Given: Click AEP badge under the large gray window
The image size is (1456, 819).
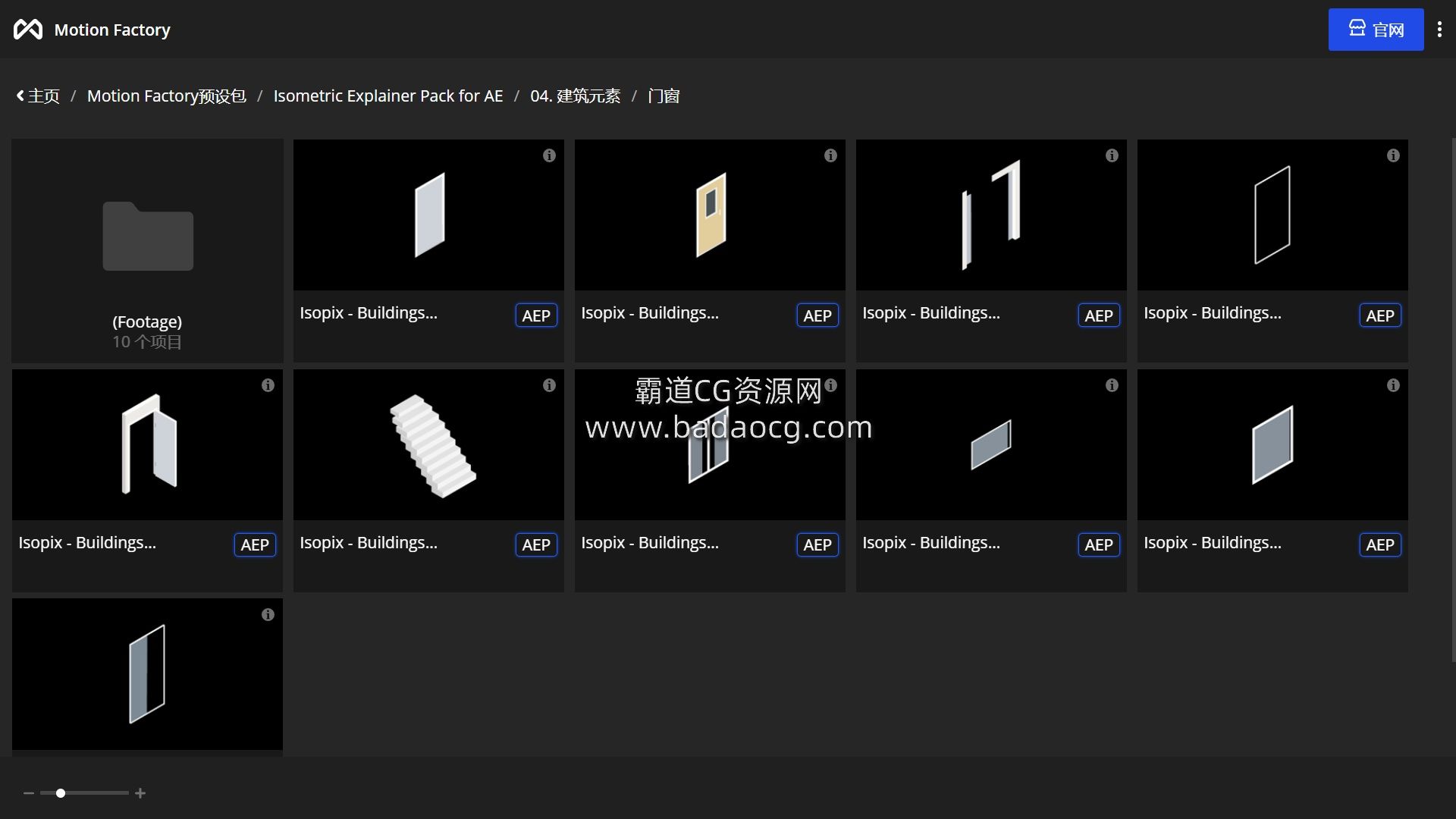Looking at the screenshot, I should coord(1380,544).
